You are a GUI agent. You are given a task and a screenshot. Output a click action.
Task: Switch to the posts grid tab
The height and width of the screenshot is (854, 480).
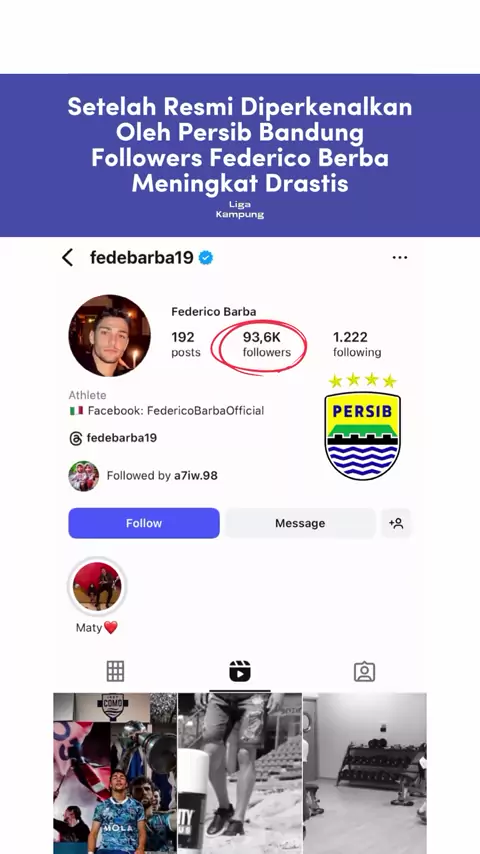(x=116, y=672)
